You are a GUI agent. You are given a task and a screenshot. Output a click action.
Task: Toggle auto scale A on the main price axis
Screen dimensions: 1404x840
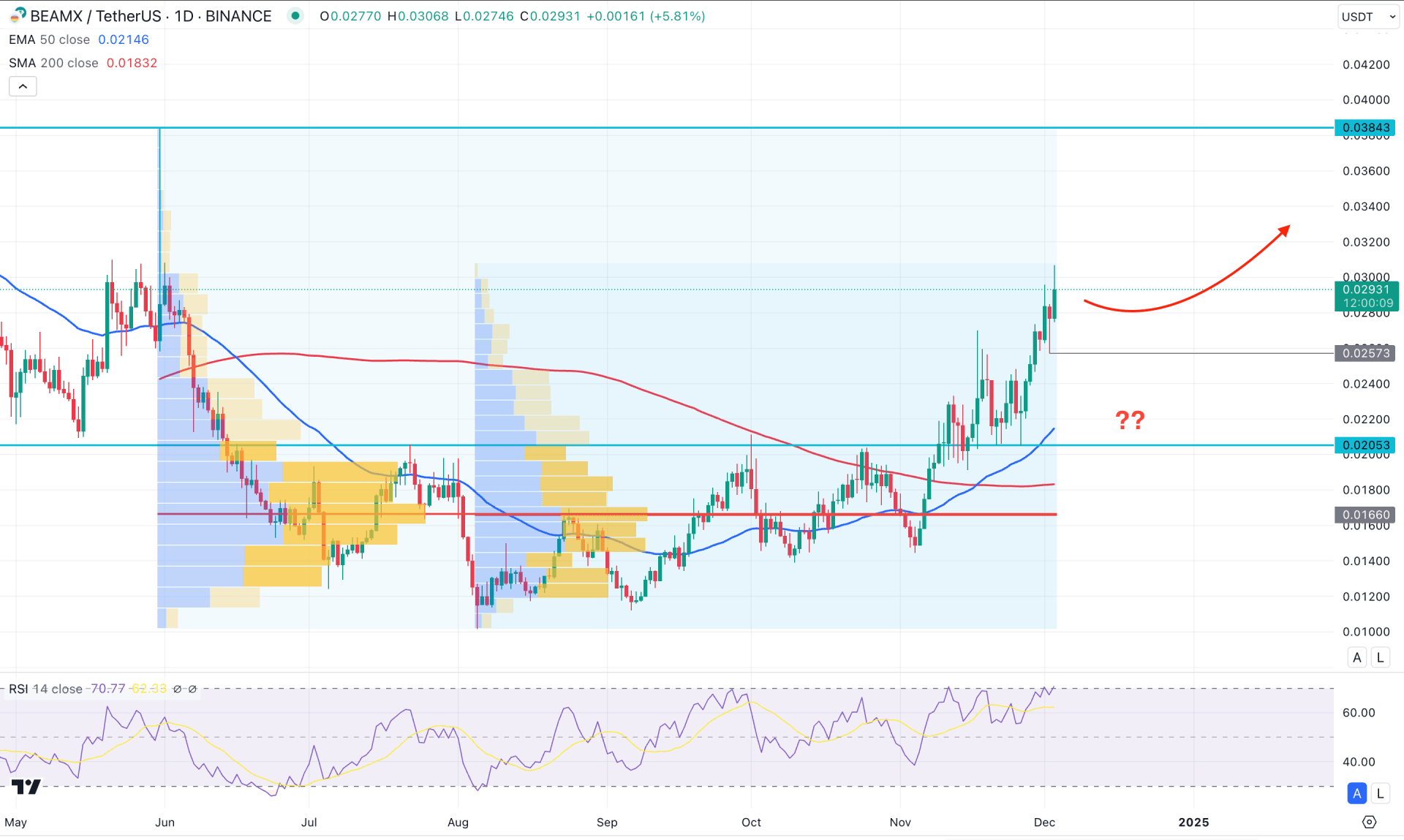1357,657
